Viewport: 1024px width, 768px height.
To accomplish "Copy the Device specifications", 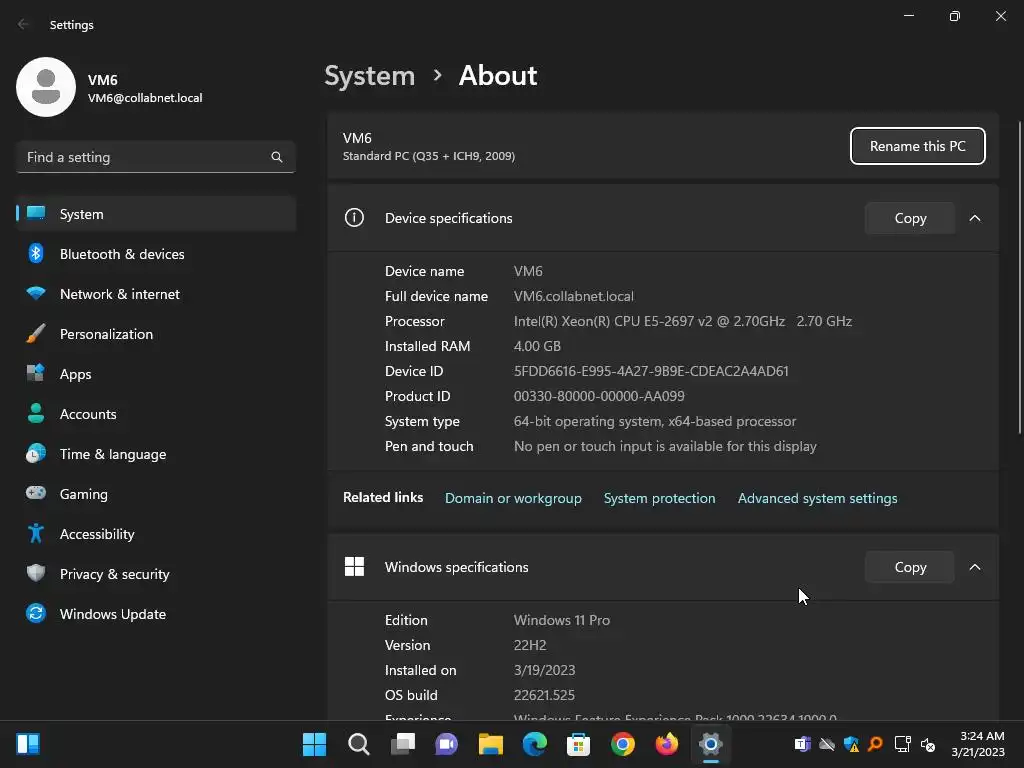I will click(910, 218).
